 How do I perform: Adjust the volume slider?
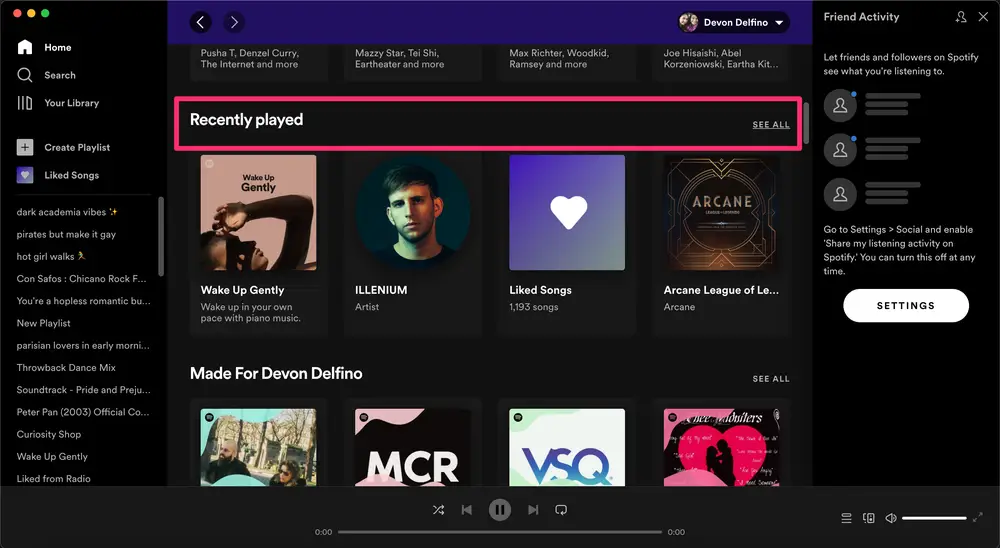(x=934, y=518)
